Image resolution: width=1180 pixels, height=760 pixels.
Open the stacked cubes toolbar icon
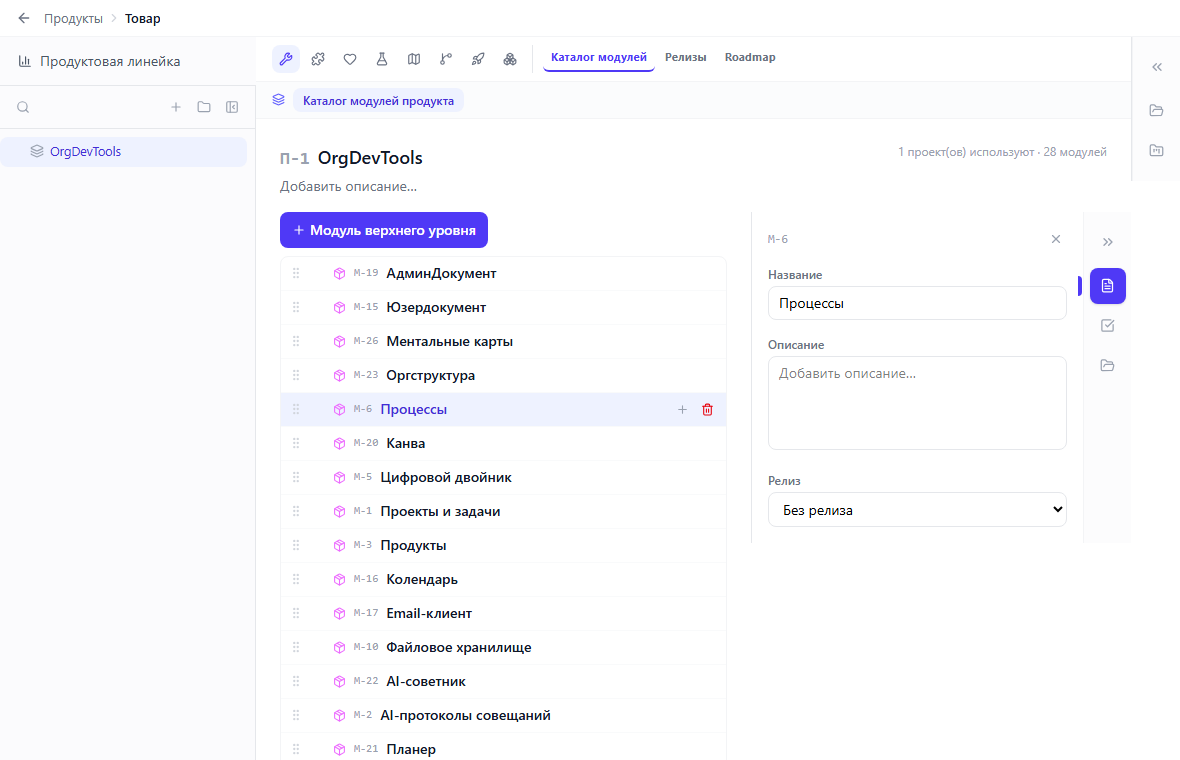point(510,59)
